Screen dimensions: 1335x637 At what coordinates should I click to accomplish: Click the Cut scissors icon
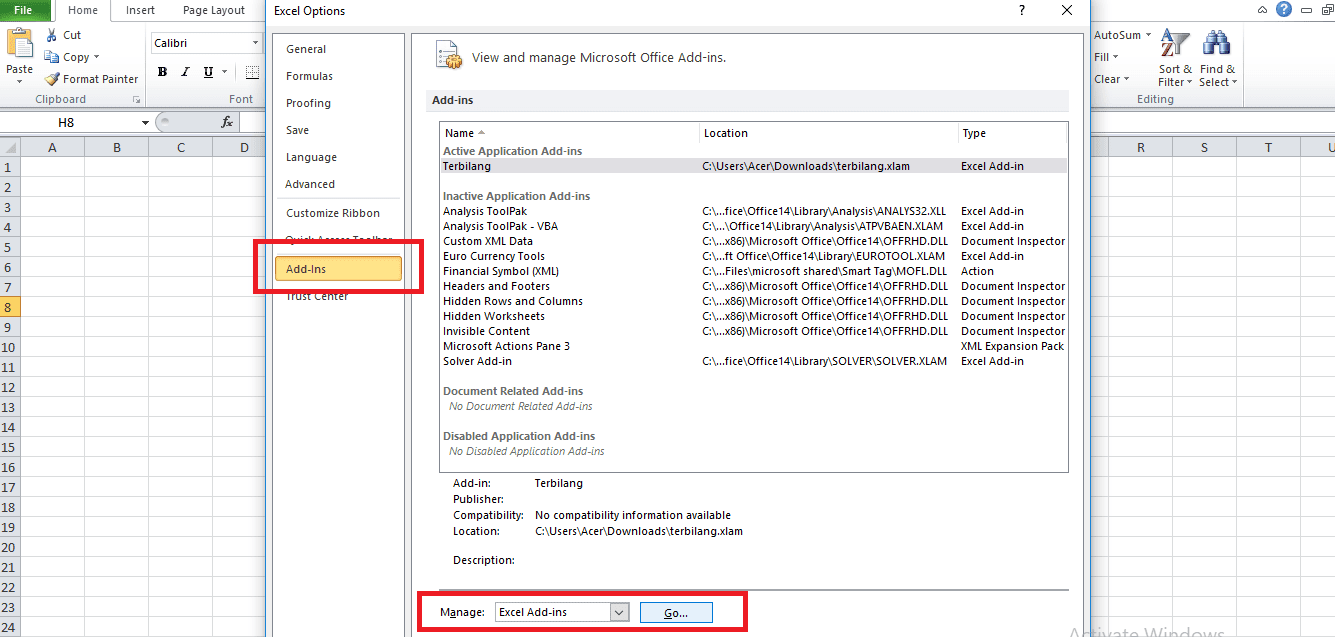(x=51, y=35)
